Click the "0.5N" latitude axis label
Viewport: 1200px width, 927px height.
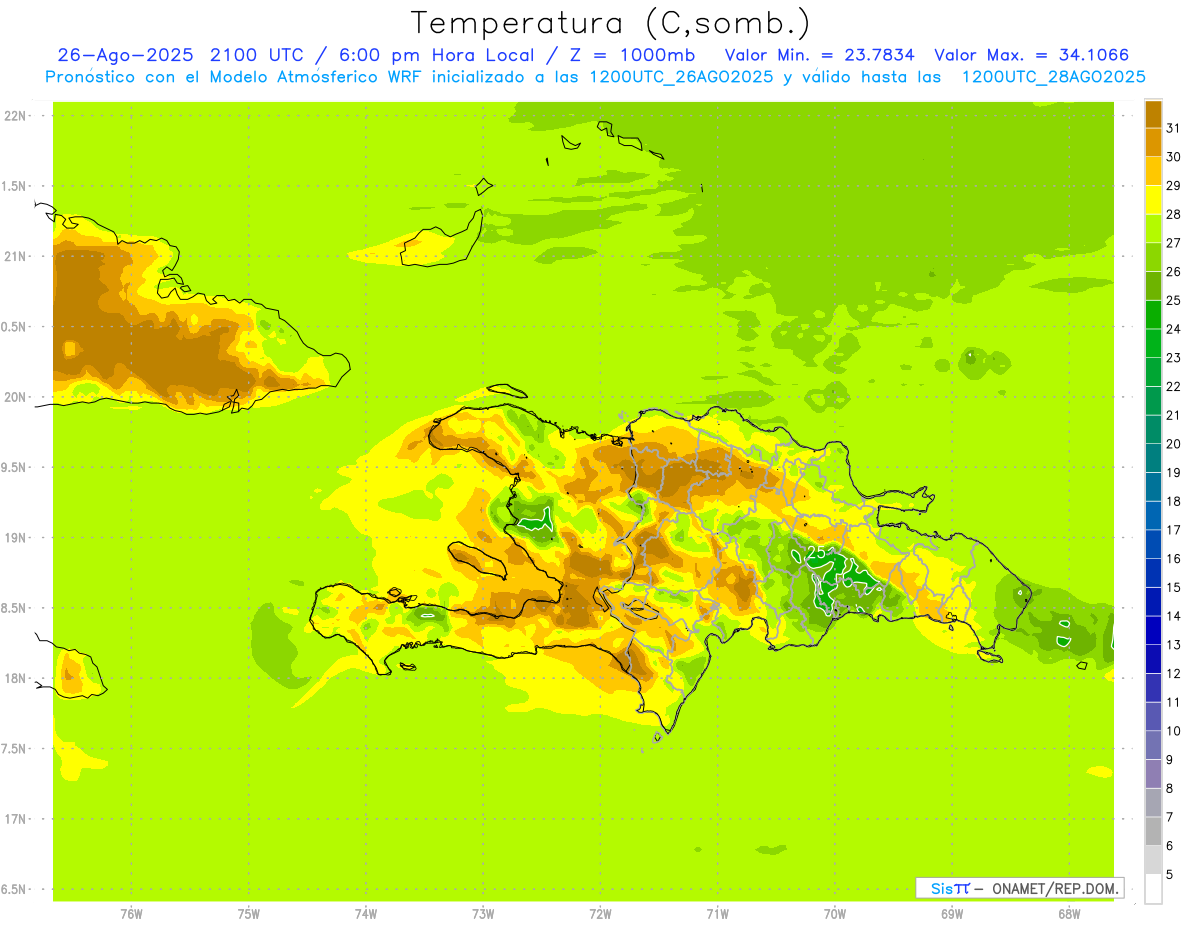14,327
